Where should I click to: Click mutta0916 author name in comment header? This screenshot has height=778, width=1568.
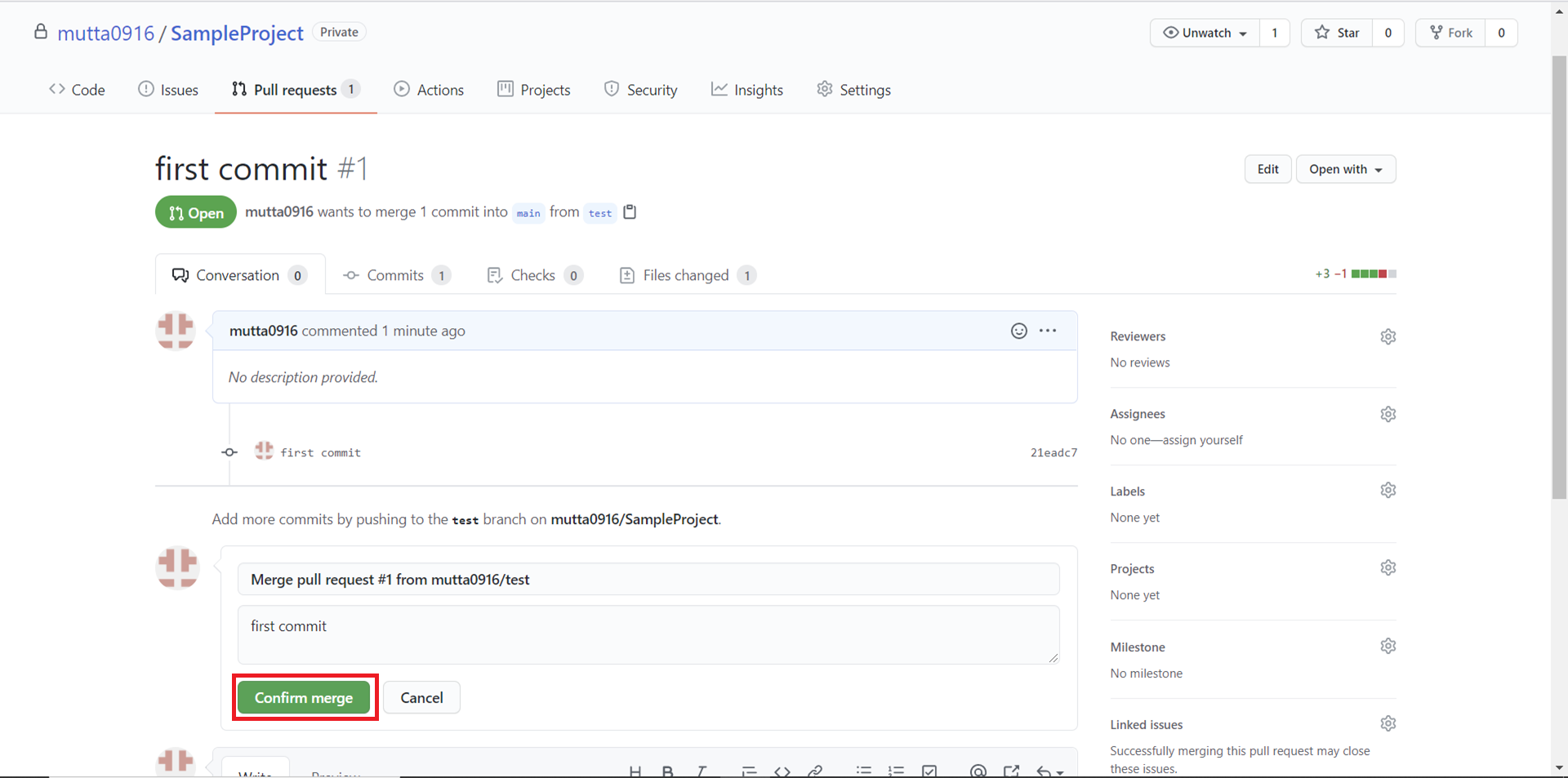[263, 331]
